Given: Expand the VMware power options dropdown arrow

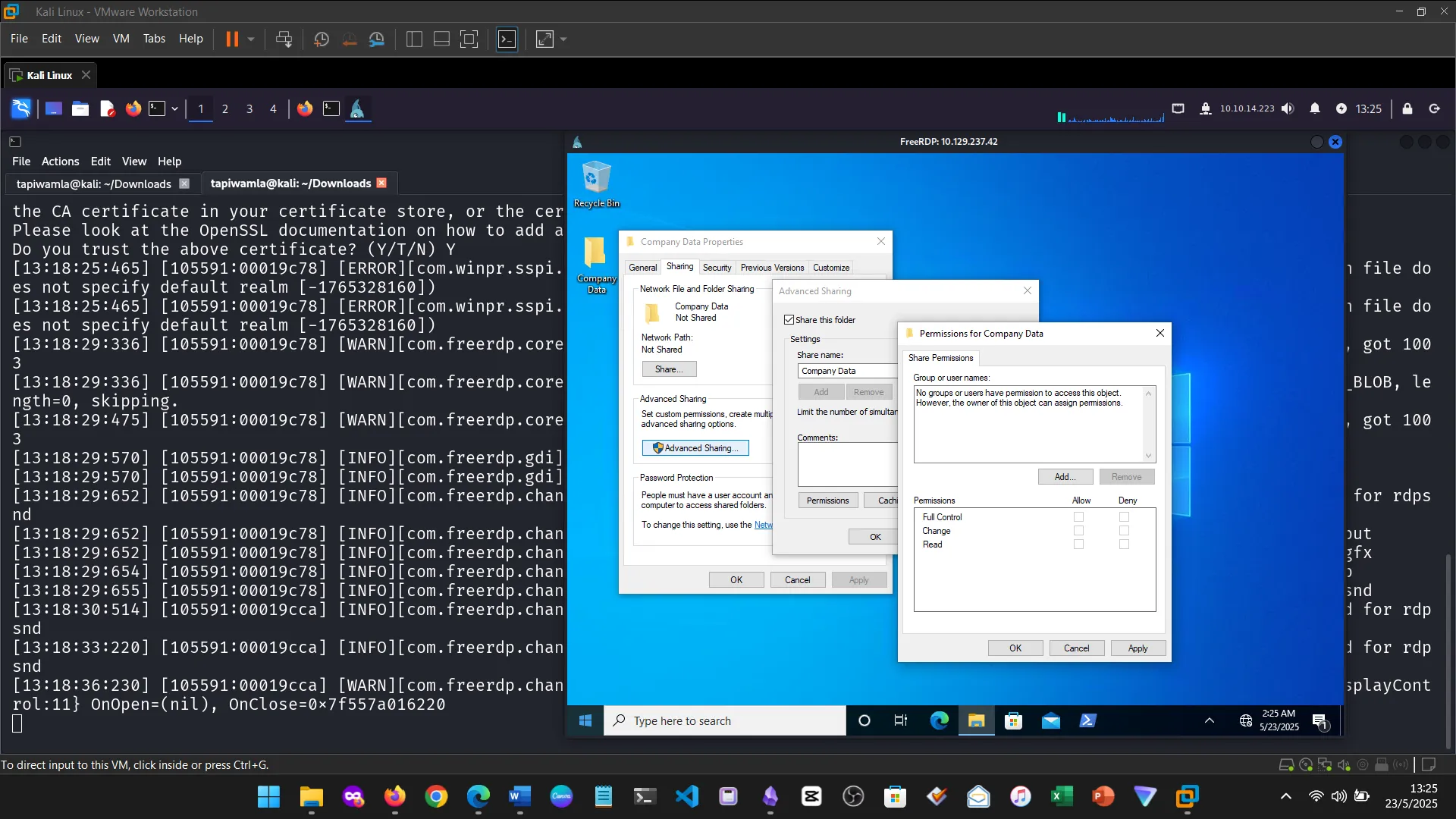Looking at the screenshot, I should tap(251, 39).
